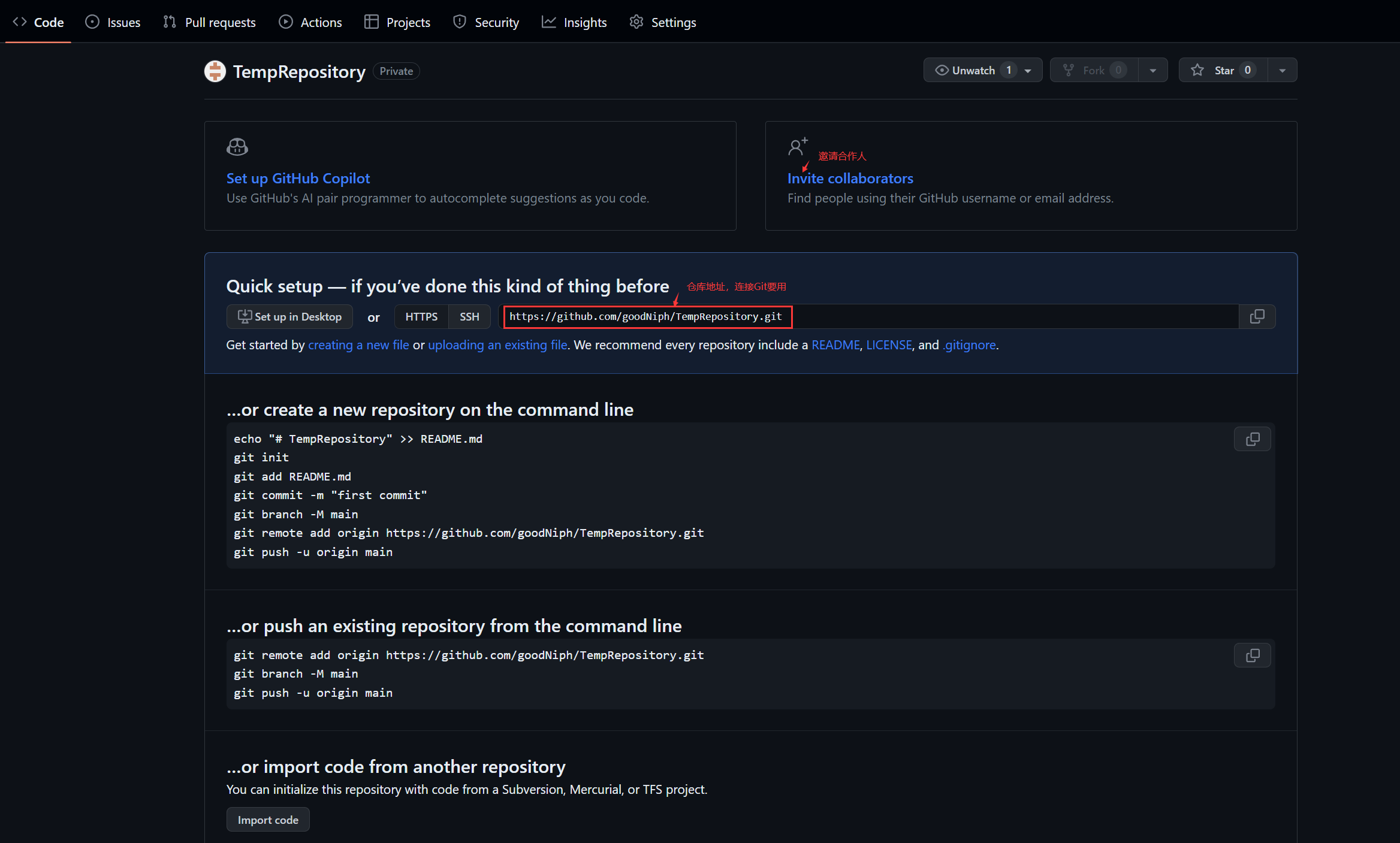This screenshot has width=1400, height=843.
Task: Click the copy icon for repository URL
Action: click(1258, 316)
